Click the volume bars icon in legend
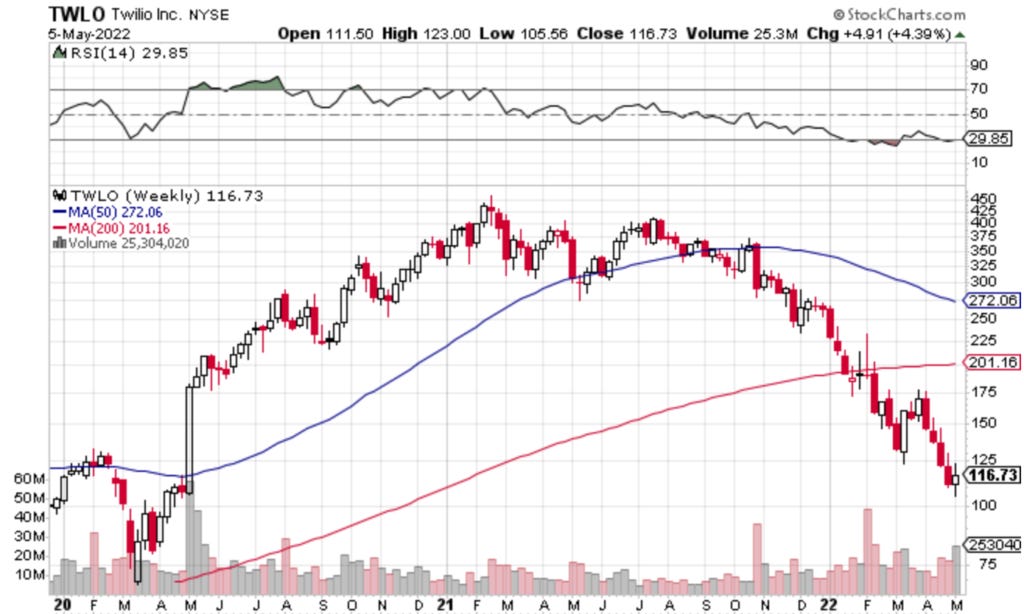The height and width of the screenshot is (614, 1024). click(x=59, y=243)
